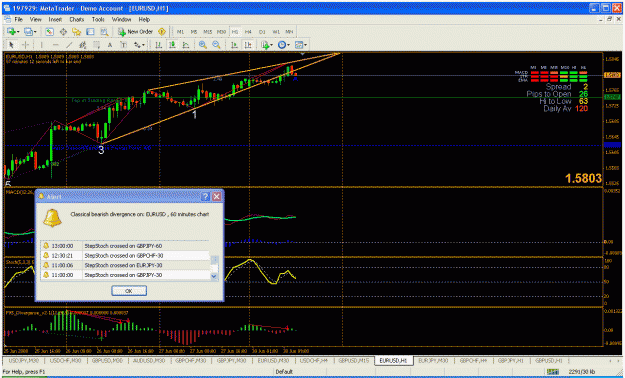
Task: Select the vertical line drawing tool
Action: pos(41,45)
